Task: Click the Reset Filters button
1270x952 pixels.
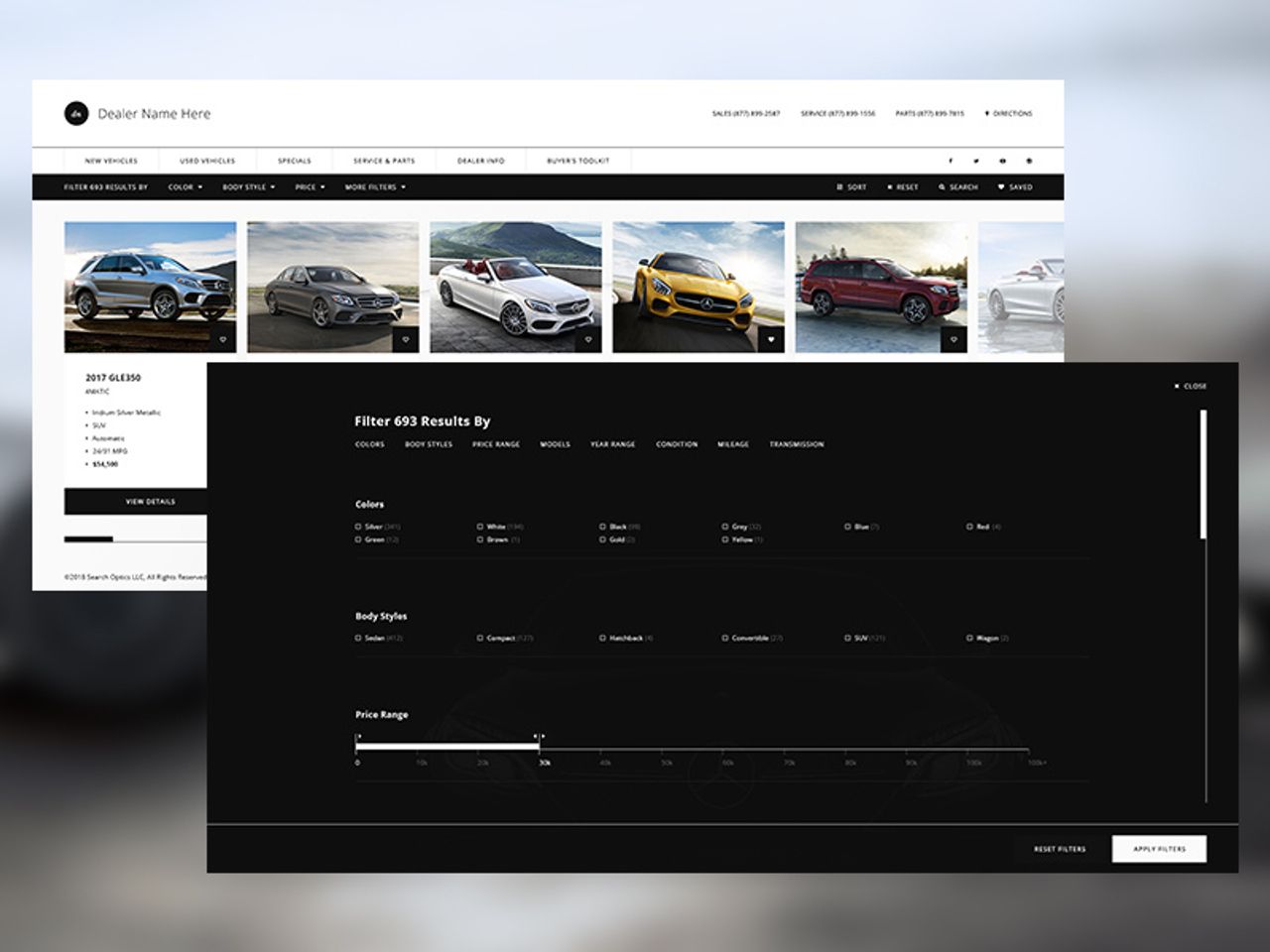Action: [x=1060, y=849]
